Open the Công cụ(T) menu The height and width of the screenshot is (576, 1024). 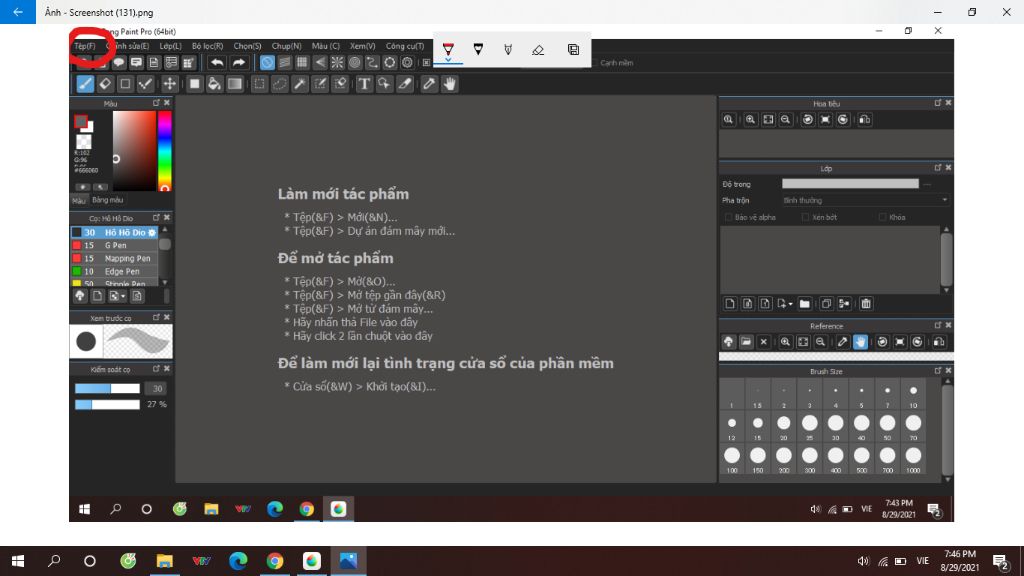pyautogui.click(x=405, y=46)
